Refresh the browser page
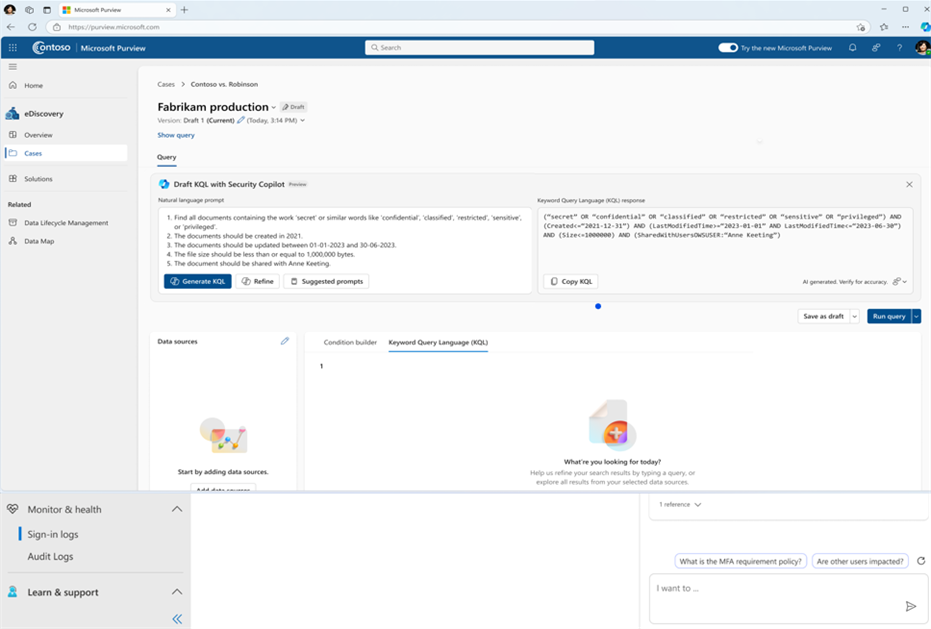Viewport: 931px width, 629px height. click(32, 27)
